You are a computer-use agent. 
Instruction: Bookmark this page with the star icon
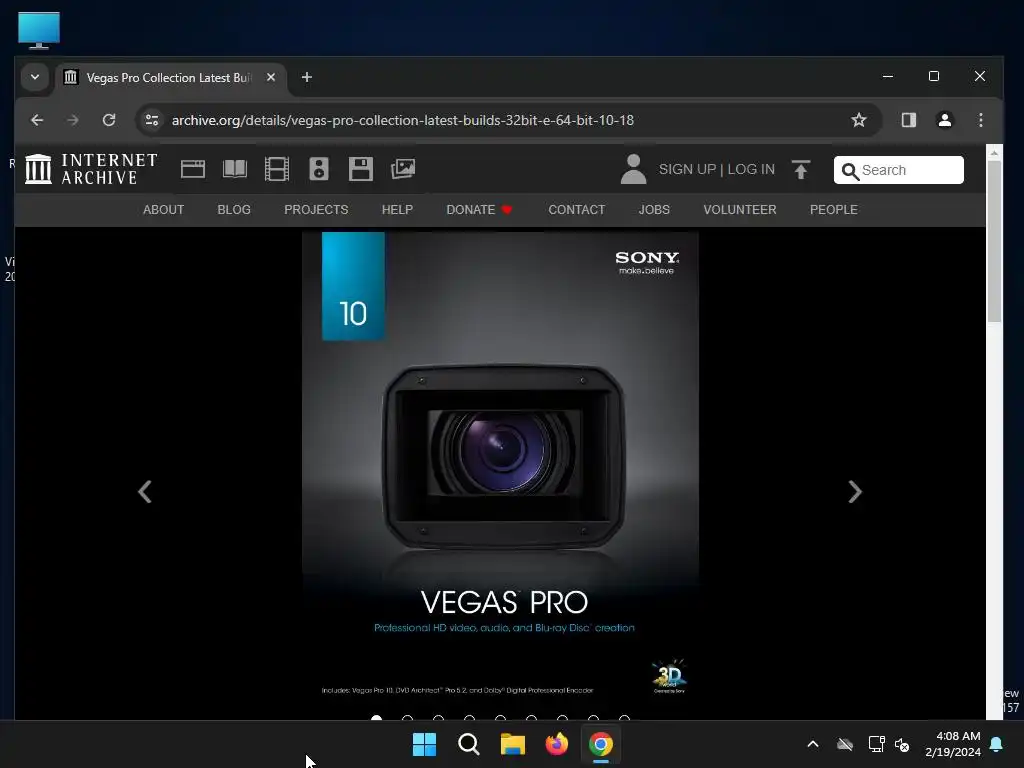[x=859, y=120]
